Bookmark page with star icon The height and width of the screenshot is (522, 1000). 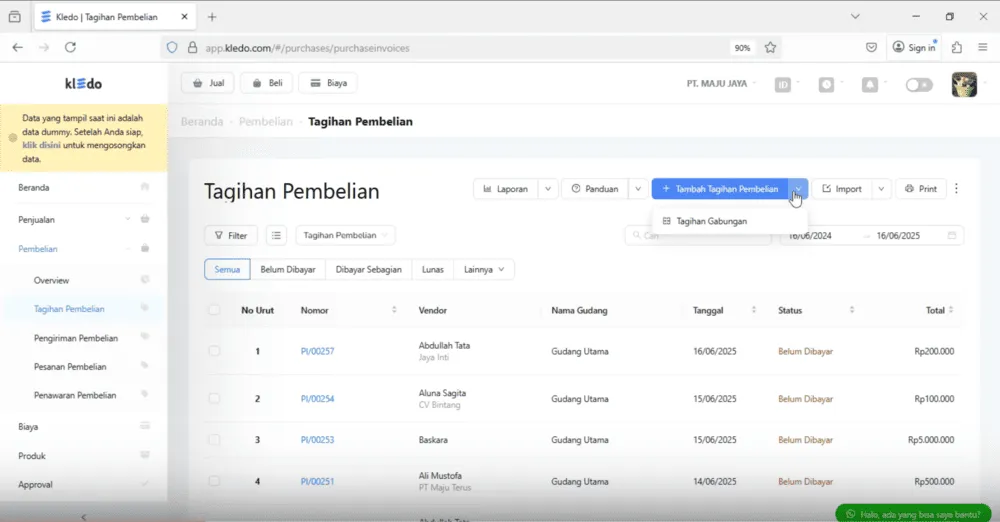(x=770, y=47)
